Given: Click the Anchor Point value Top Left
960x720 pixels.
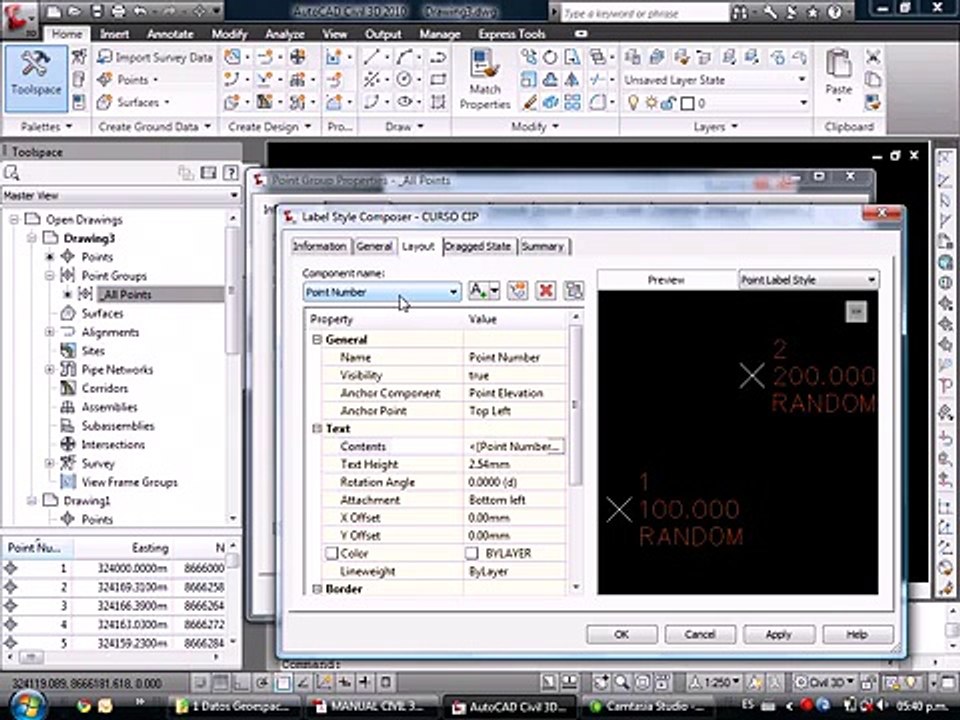Looking at the screenshot, I should click(x=490, y=411).
